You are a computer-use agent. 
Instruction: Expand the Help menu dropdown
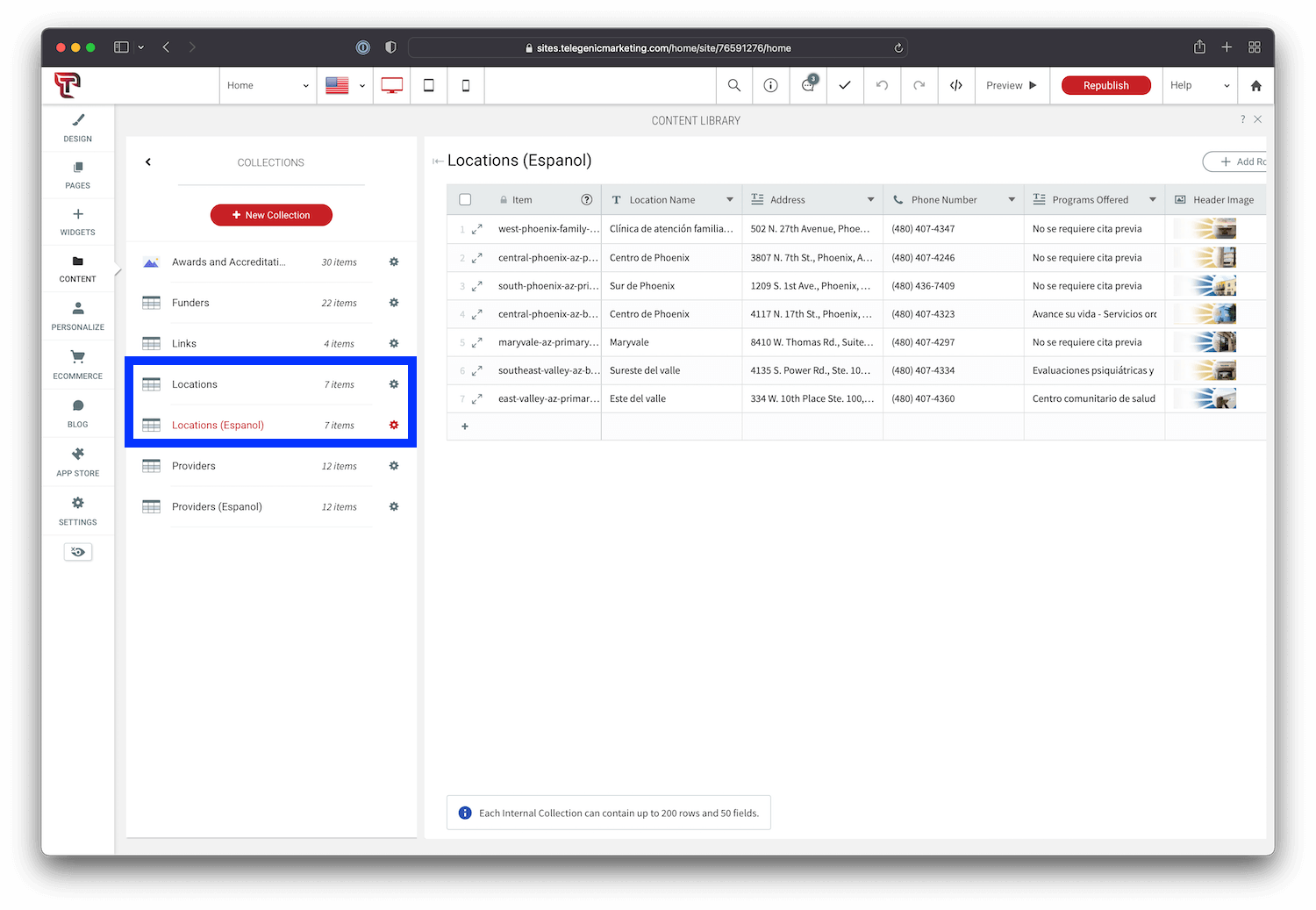tap(1200, 85)
